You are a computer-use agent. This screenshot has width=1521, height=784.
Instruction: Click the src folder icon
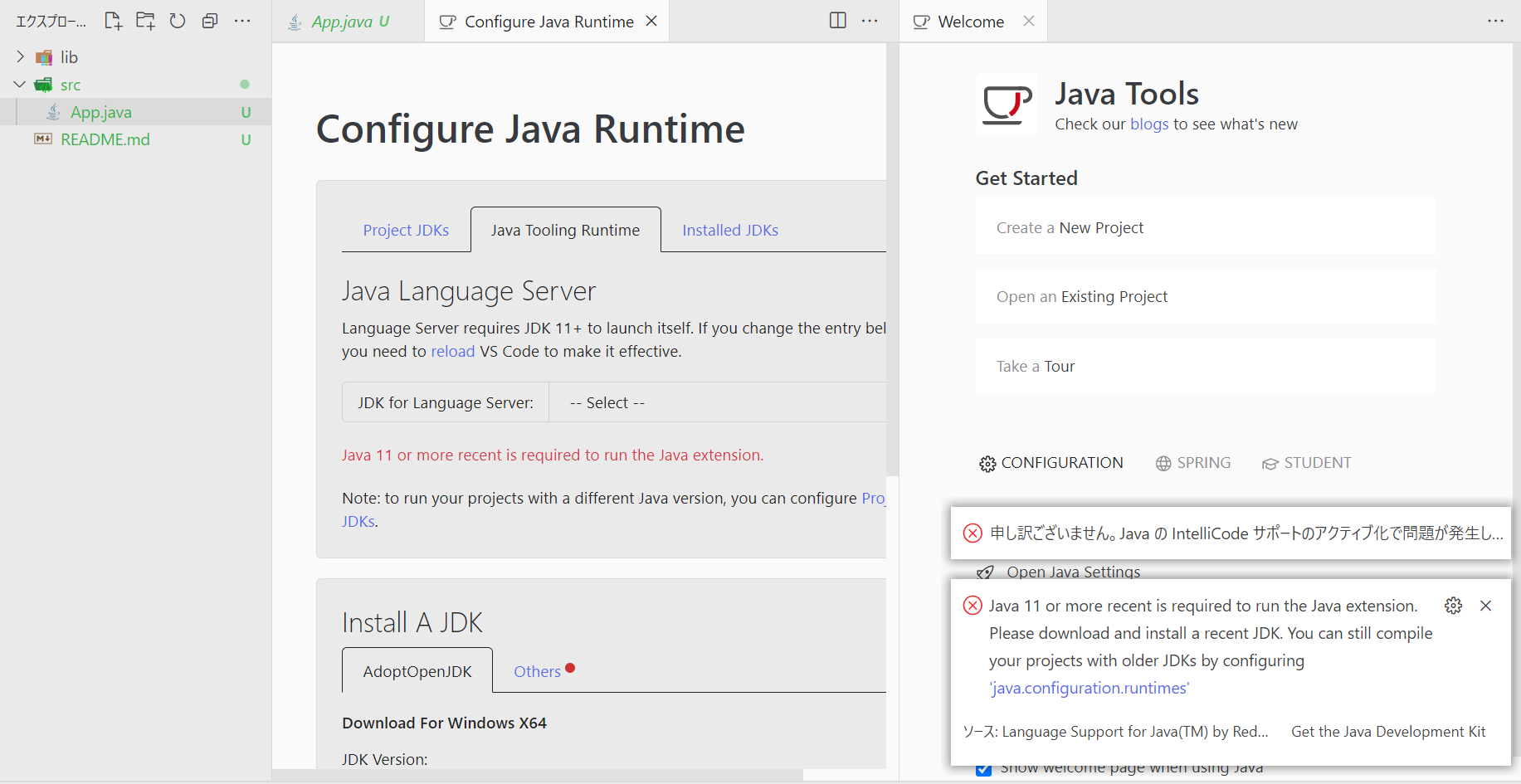point(43,85)
